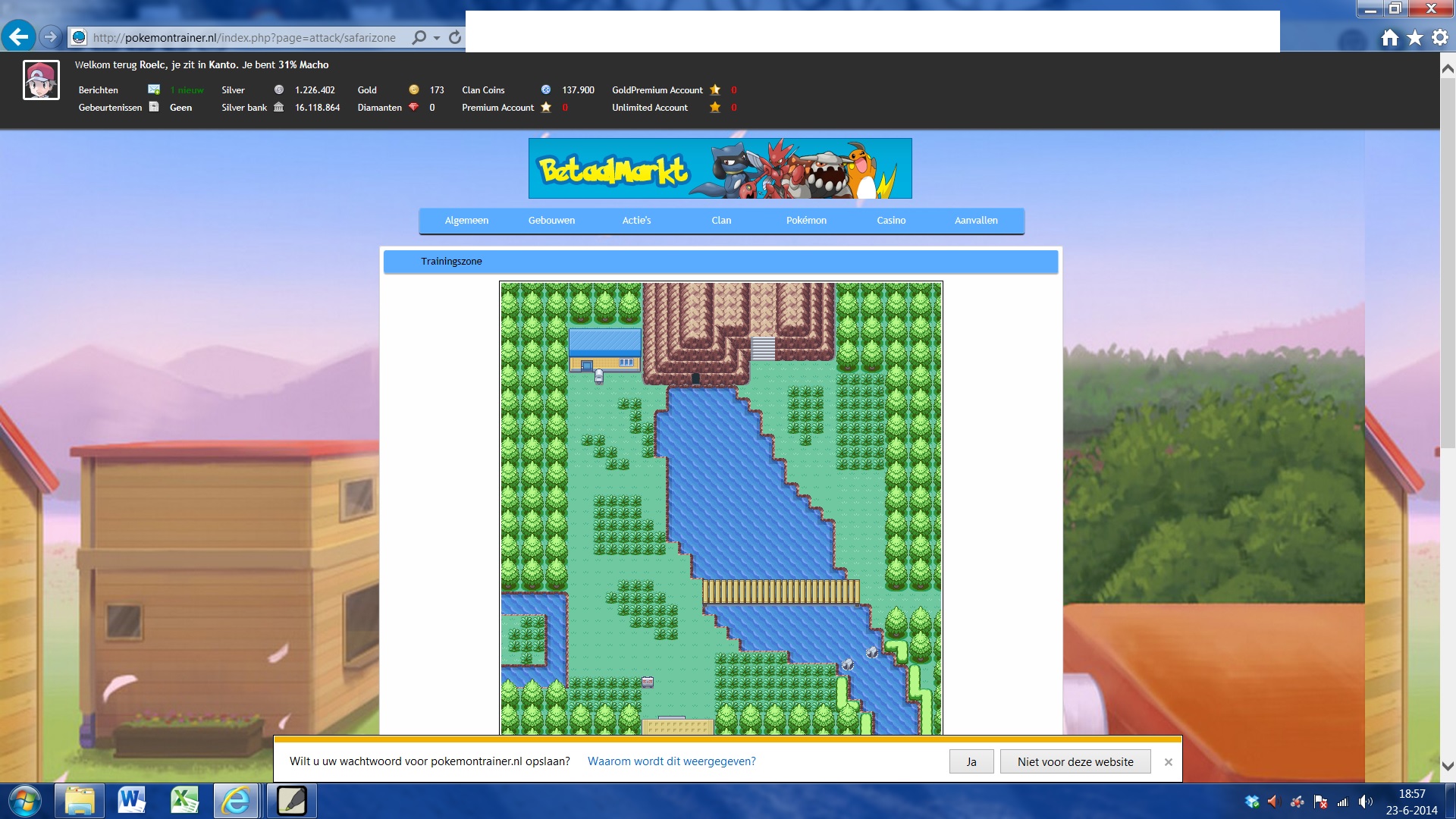This screenshot has width=1456, height=819.
Task: Click the refresh page icon
Action: 455,37
